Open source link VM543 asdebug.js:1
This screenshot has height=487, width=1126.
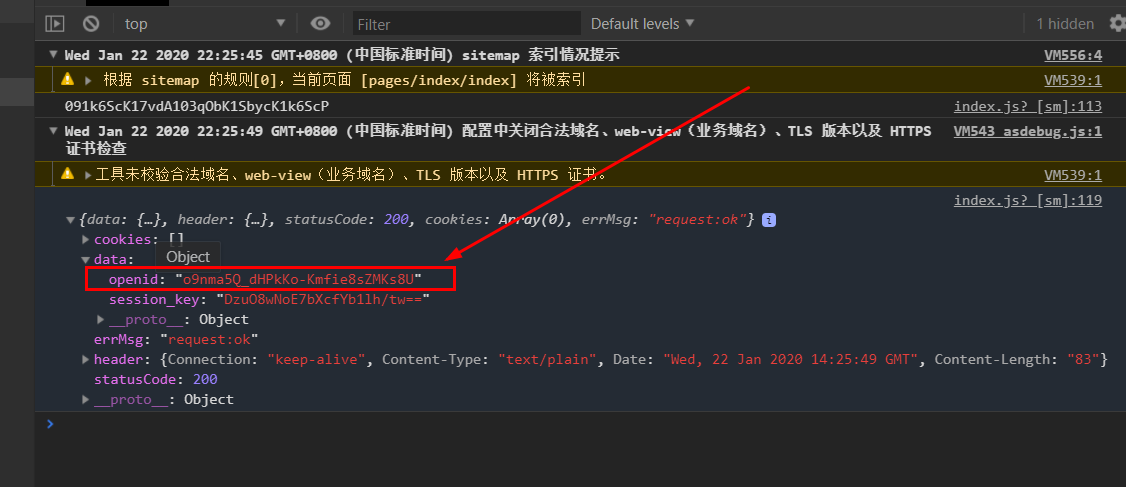pyautogui.click(x=1028, y=131)
